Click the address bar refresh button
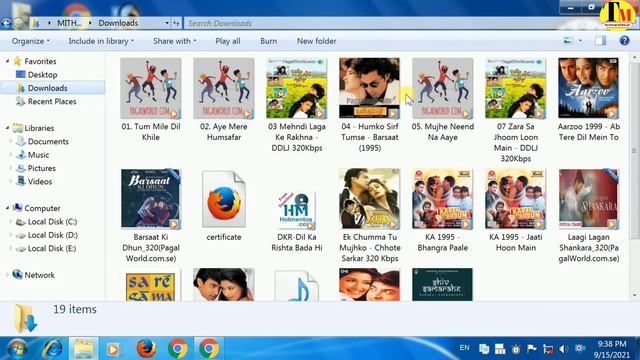 [x=176, y=23]
